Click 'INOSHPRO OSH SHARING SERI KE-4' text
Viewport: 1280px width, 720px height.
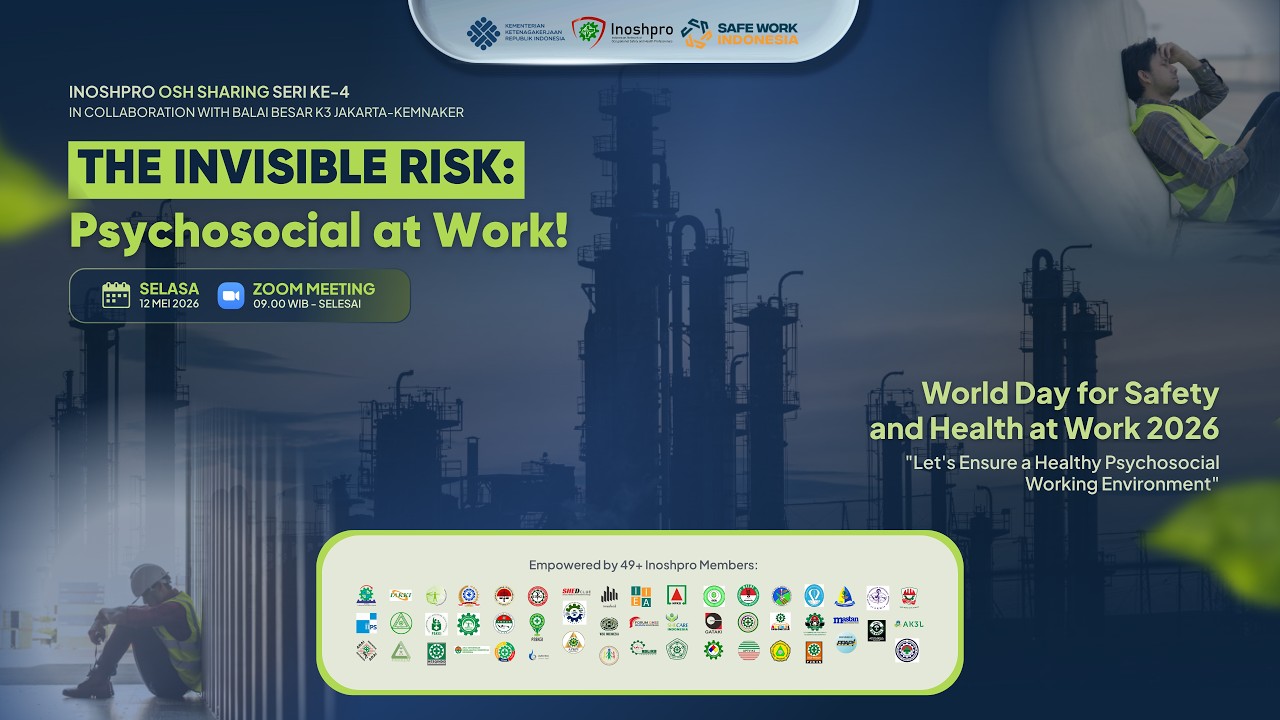coord(209,92)
